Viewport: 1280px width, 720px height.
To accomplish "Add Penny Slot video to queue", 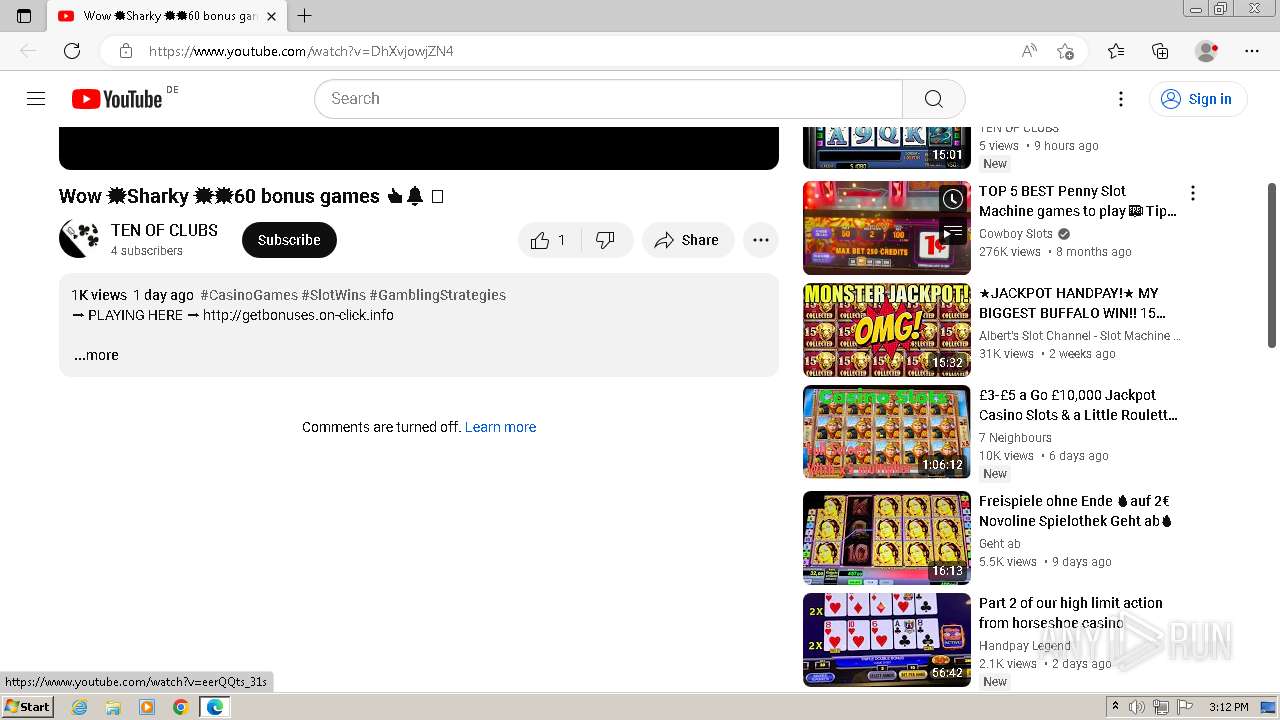I will point(953,232).
